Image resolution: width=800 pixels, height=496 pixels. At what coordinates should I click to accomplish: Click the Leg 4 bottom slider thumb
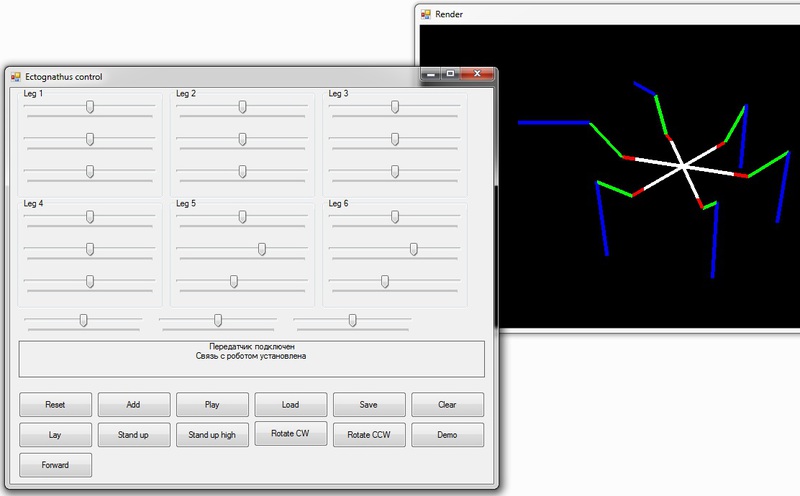90,282
